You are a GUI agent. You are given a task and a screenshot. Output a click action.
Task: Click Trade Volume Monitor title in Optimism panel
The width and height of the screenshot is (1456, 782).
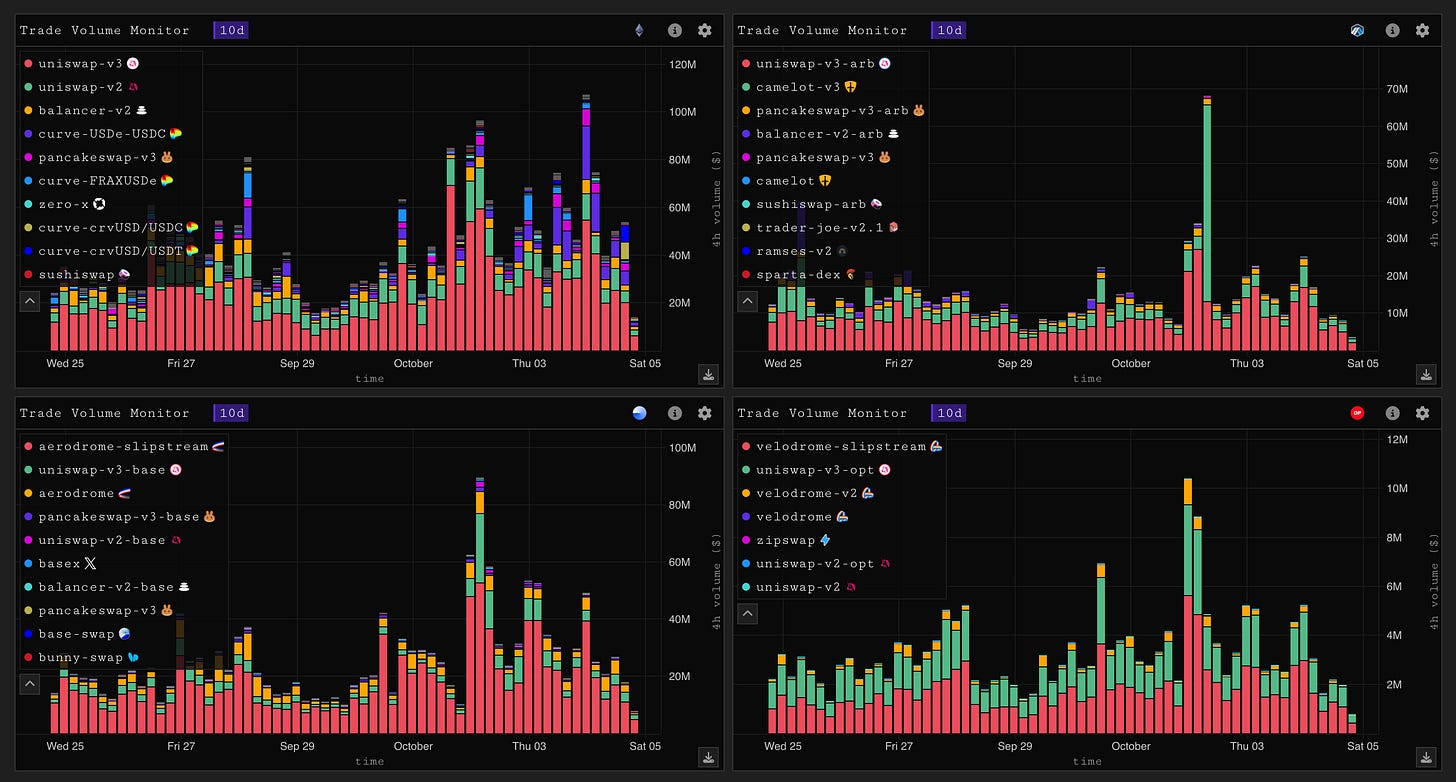tap(822, 413)
